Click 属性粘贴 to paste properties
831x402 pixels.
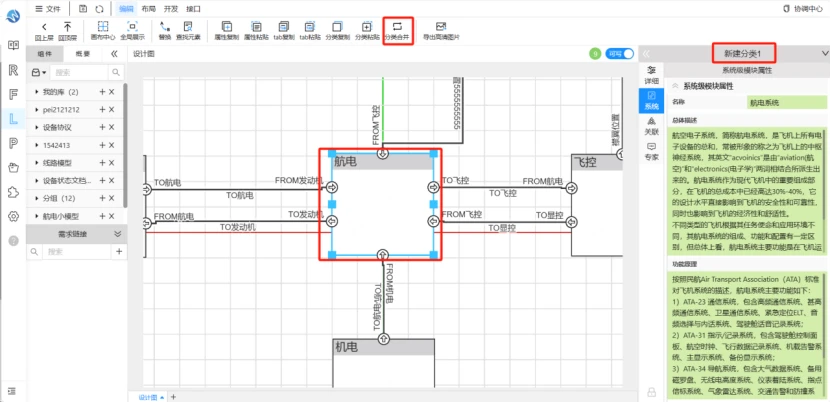click(256, 31)
